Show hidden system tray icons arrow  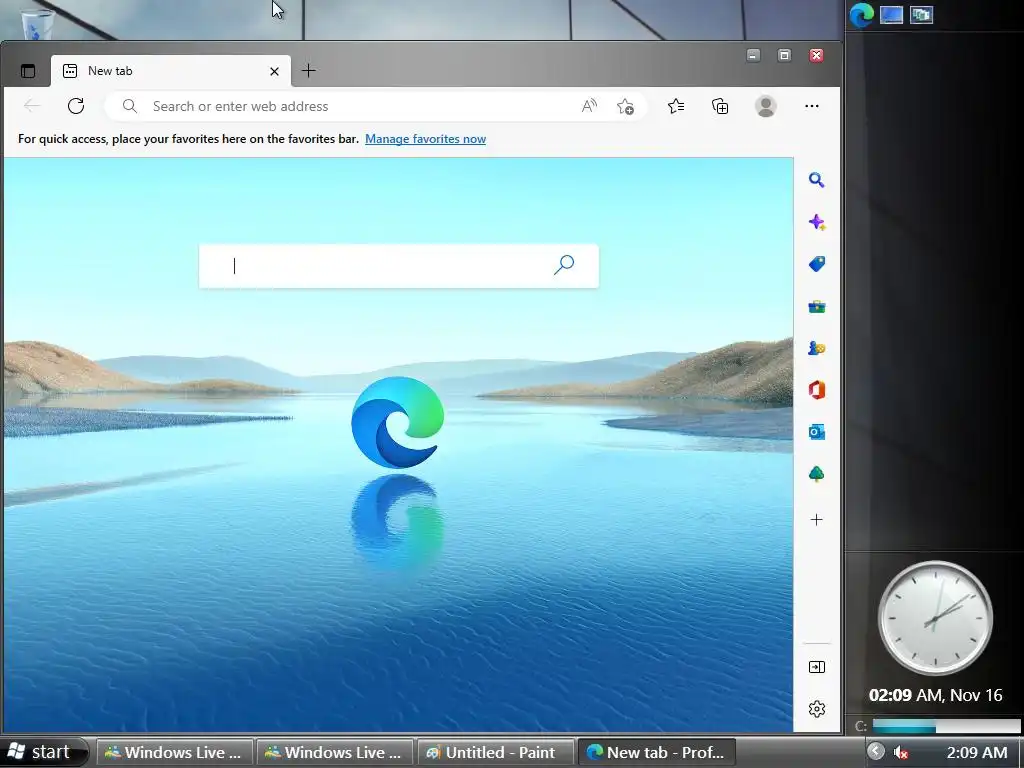tap(876, 751)
